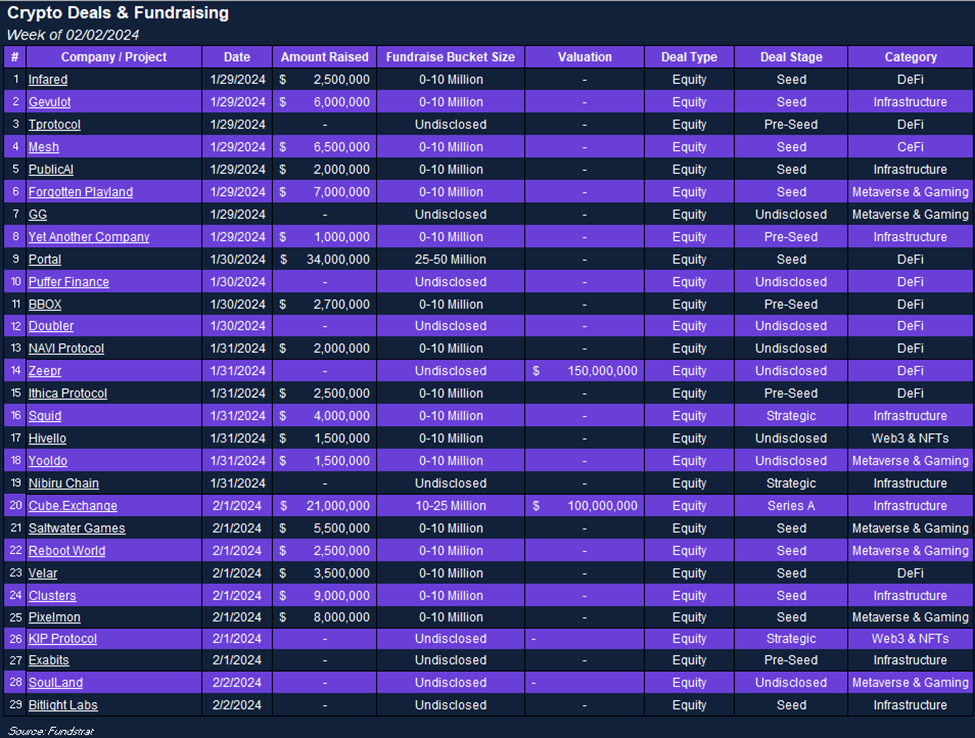This screenshot has height=738, width=975.
Task: Open the Puffer Finance link
Action: coord(68,282)
